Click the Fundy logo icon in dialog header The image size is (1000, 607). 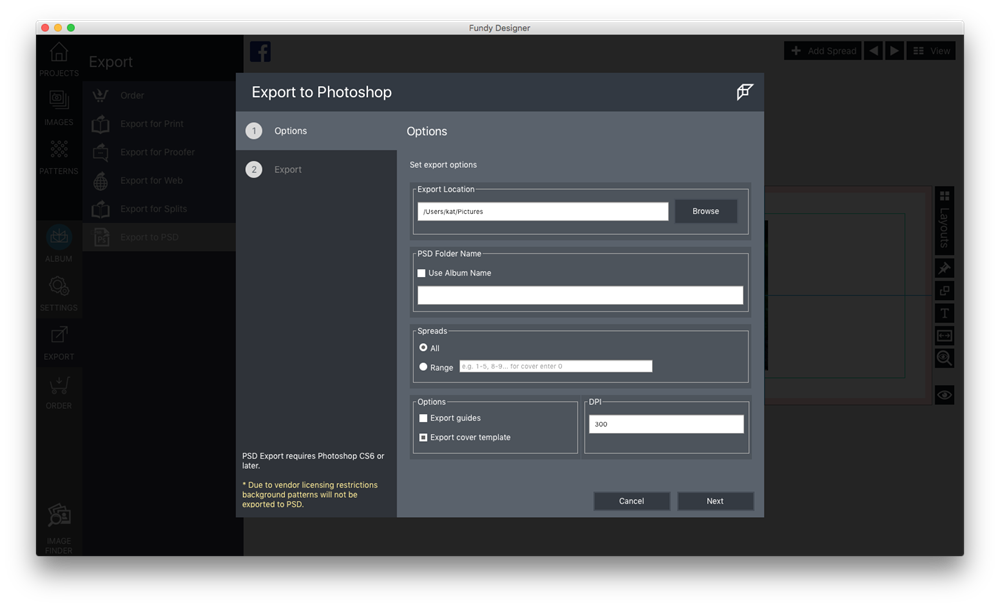[x=744, y=92]
